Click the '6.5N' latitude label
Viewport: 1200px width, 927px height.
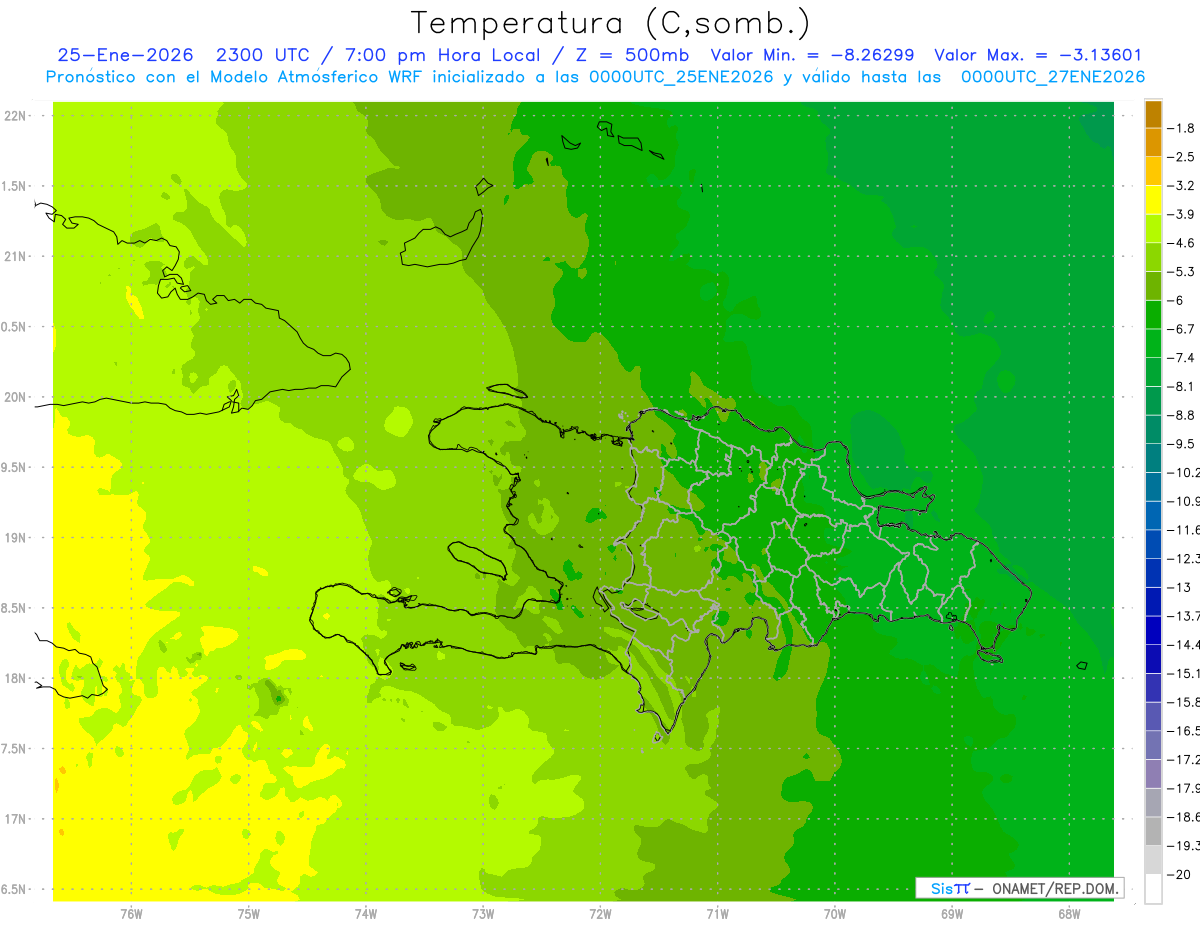[x=14, y=890]
